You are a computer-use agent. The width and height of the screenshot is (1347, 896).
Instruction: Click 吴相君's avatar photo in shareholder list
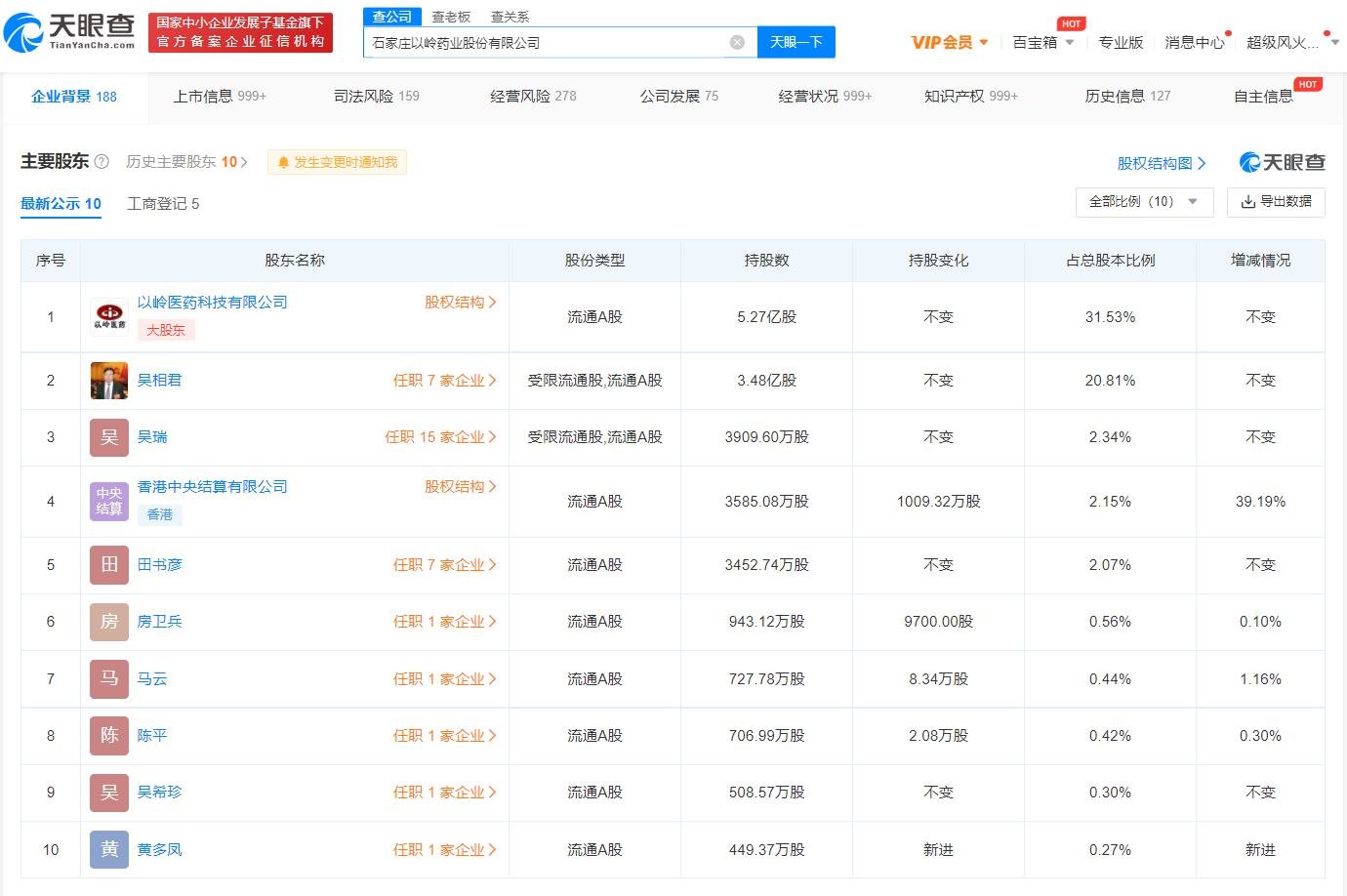(108, 380)
